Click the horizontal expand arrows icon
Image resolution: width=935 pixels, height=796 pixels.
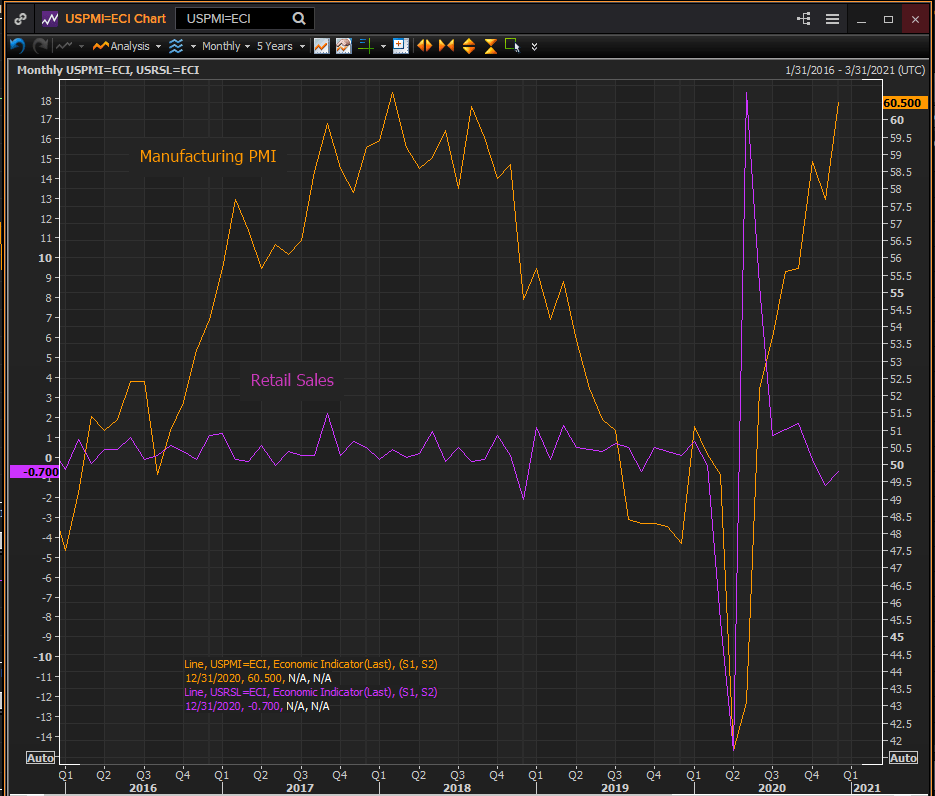pos(424,46)
